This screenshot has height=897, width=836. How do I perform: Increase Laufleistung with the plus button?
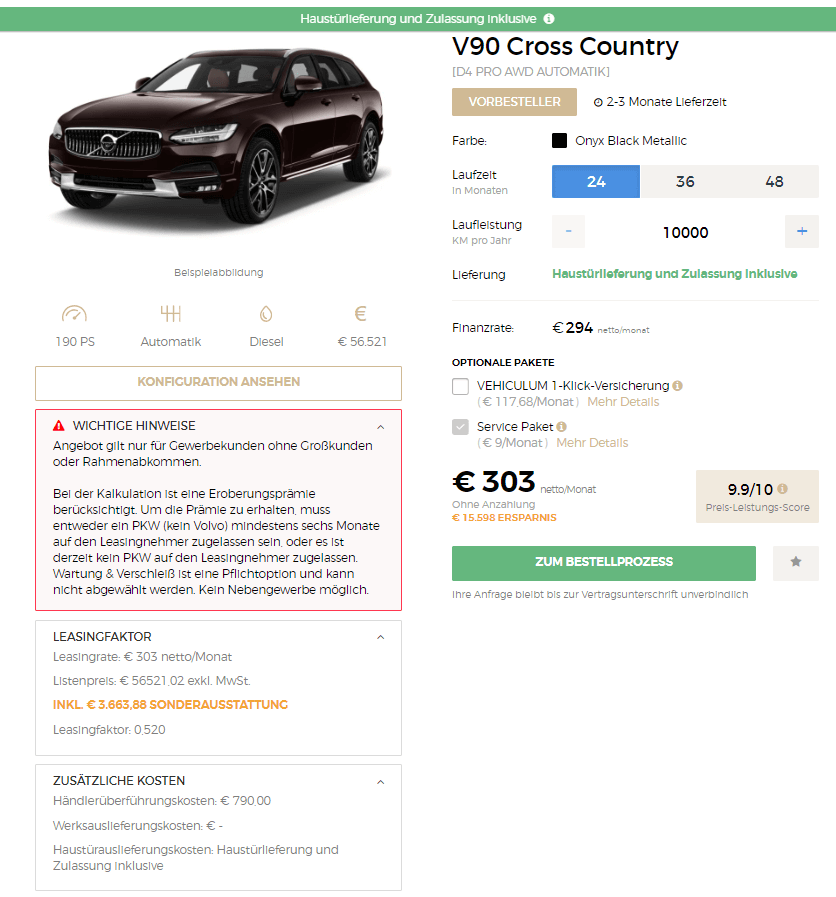802,231
